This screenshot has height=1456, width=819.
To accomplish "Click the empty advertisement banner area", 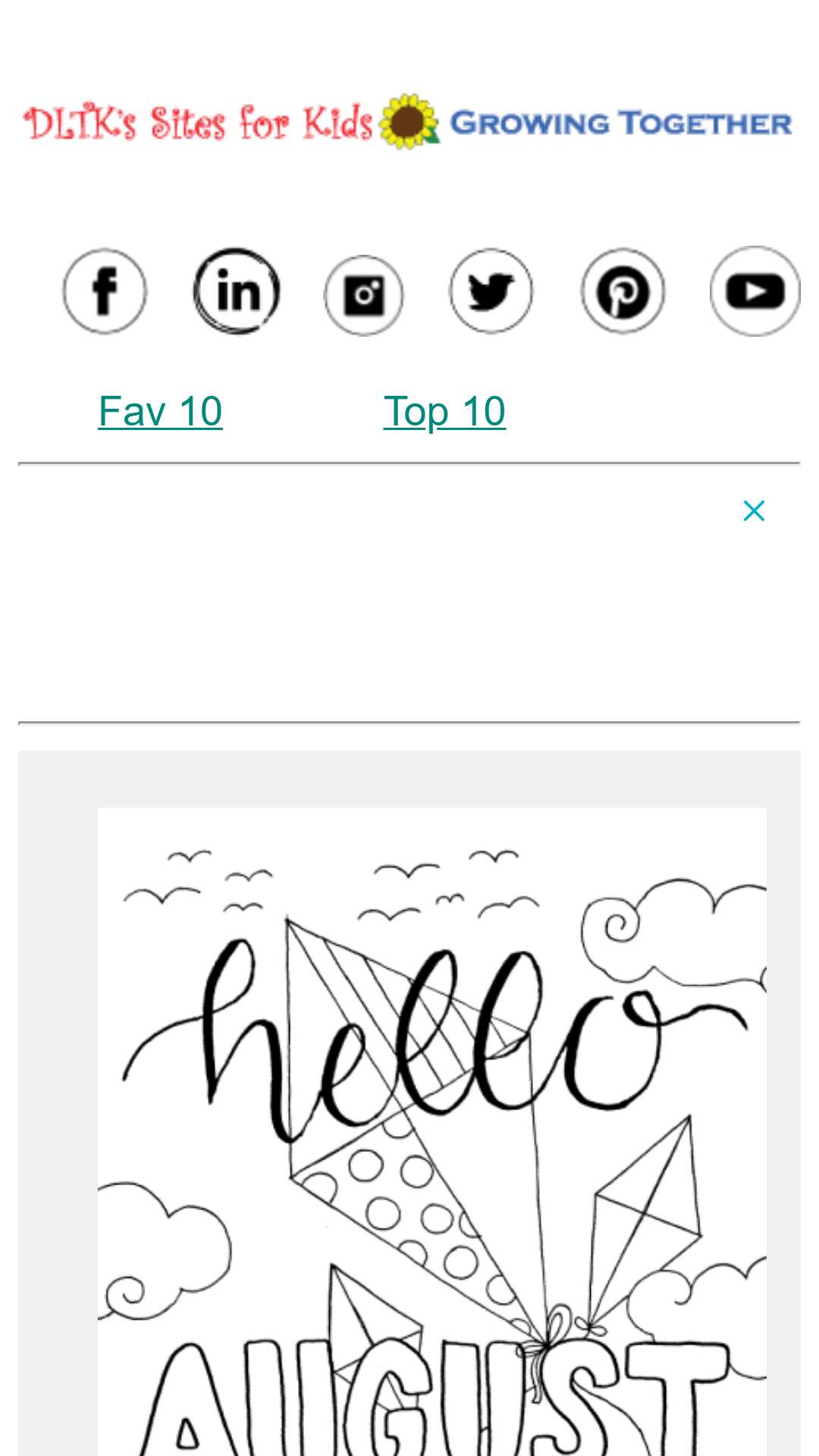I will [x=409, y=593].
